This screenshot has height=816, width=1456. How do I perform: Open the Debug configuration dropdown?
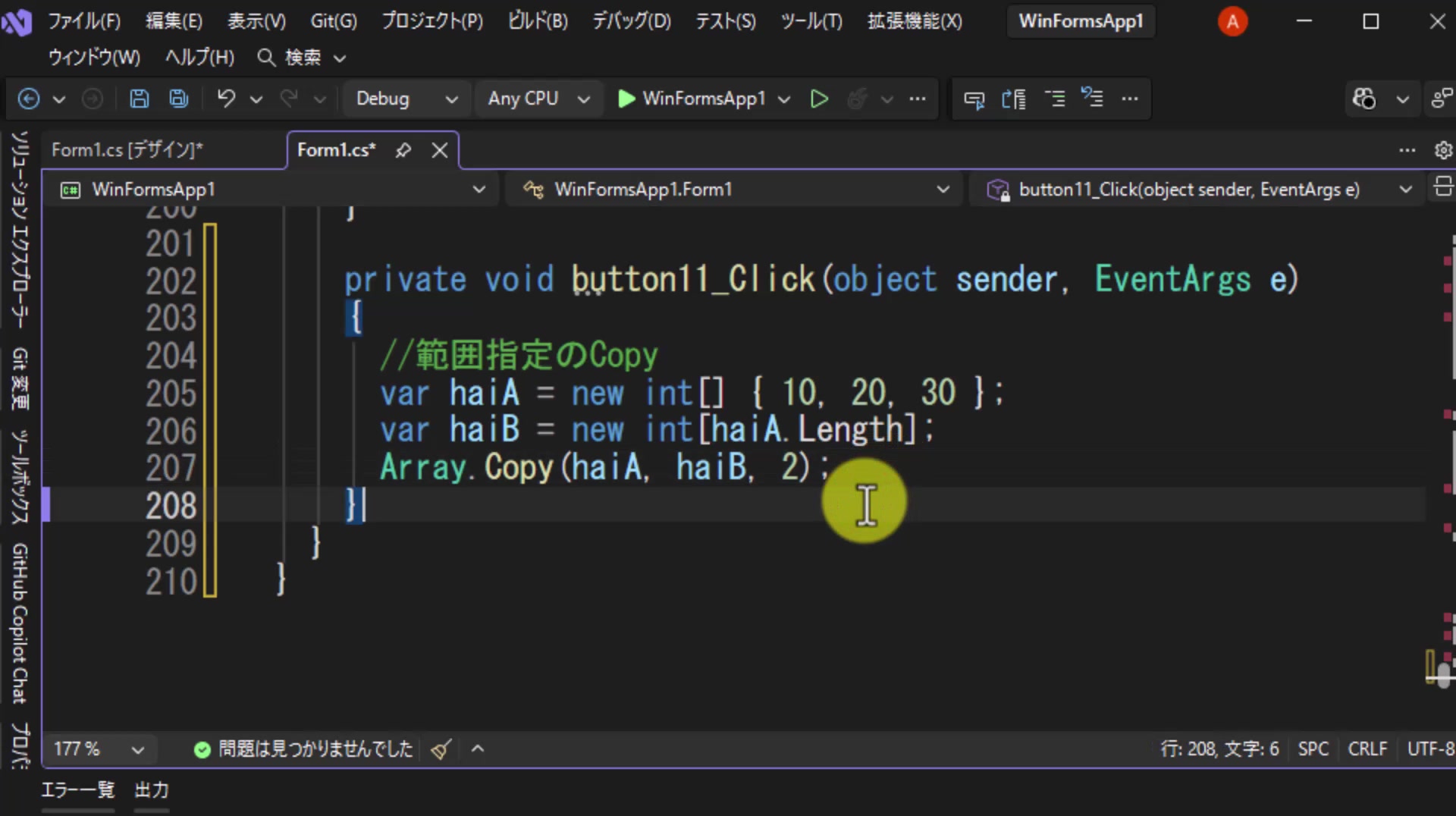(x=406, y=99)
